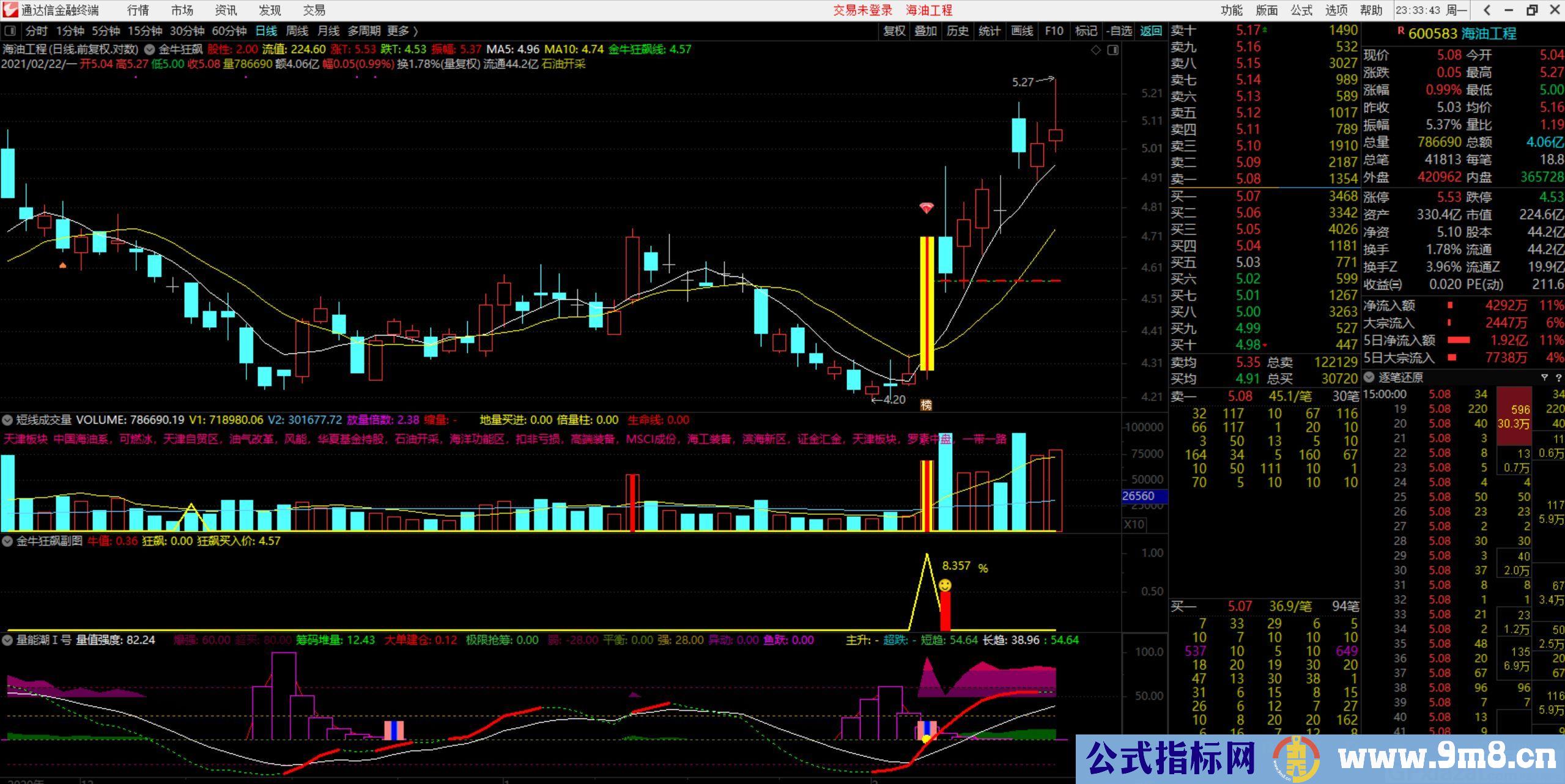Open the 行情 menu
The width and height of the screenshot is (1565, 784).
point(138,10)
